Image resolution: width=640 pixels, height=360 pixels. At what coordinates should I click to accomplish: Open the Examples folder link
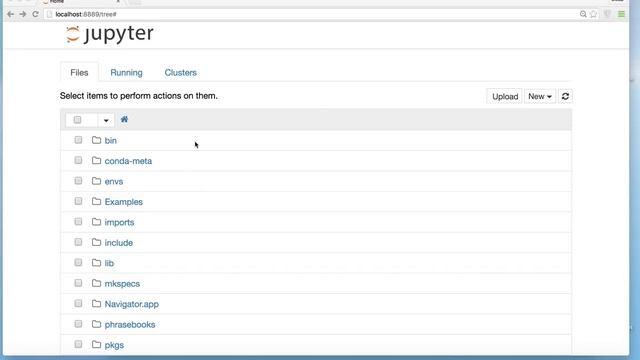[x=124, y=202]
